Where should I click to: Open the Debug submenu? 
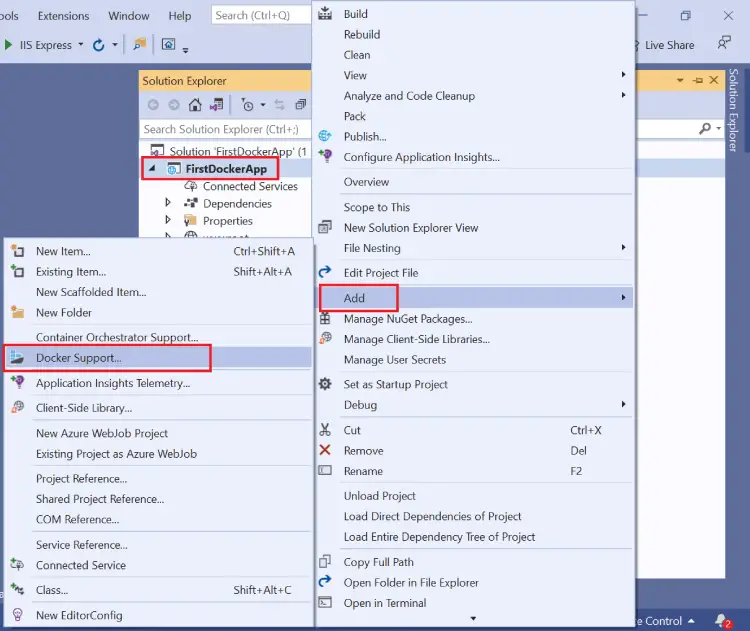click(x=623, y=404)
